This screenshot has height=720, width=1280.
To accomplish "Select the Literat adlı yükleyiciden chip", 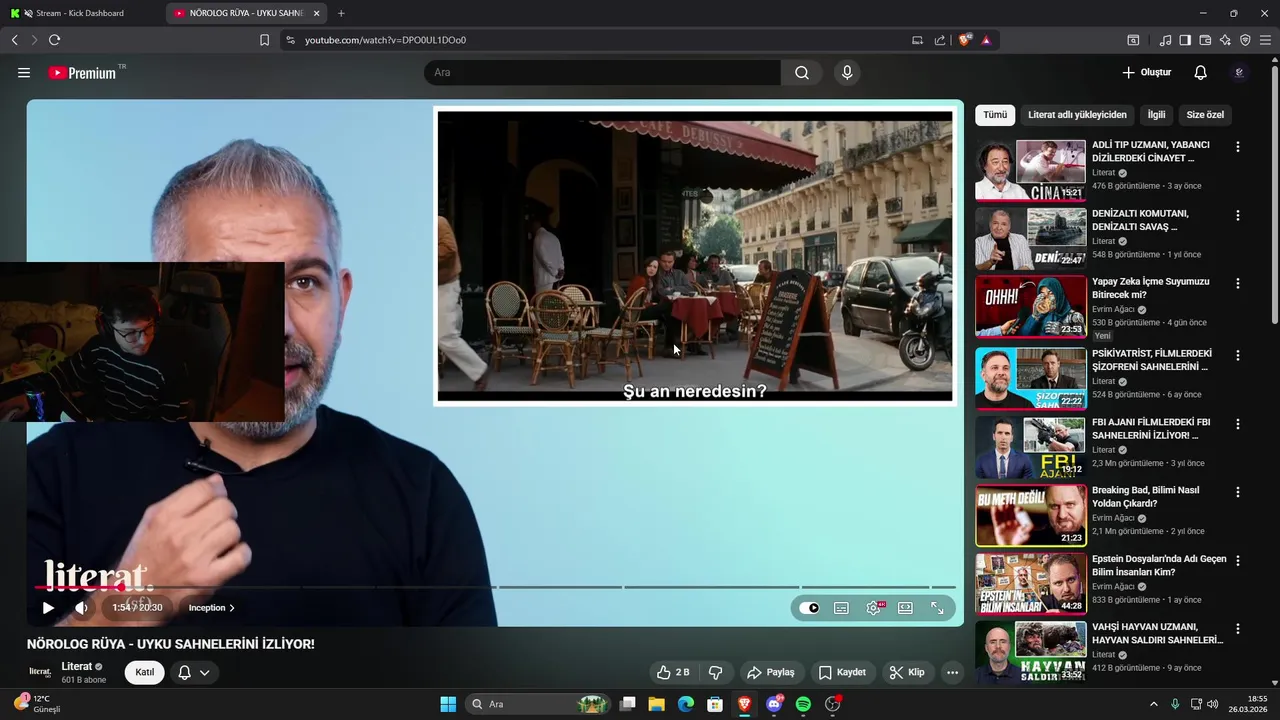I will (1077, 115).
